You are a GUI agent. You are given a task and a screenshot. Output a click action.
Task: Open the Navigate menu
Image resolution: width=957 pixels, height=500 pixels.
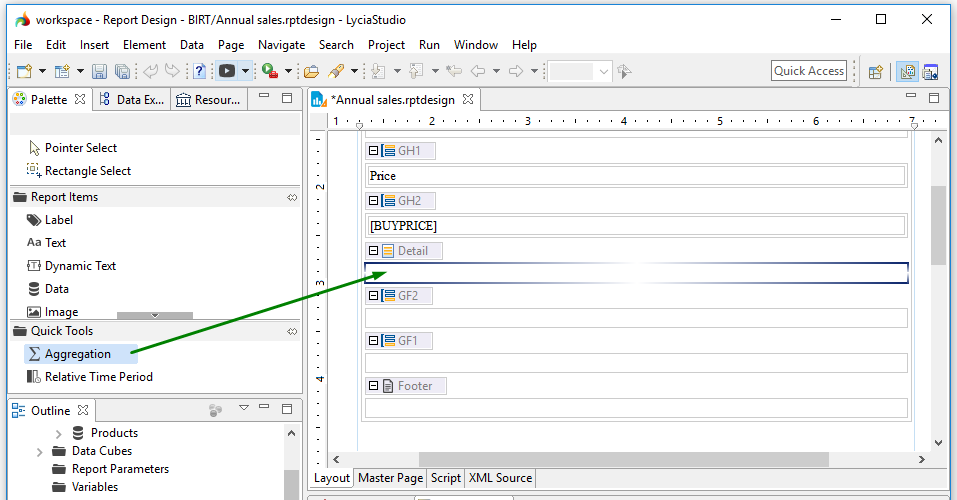[x=281, y=45]
